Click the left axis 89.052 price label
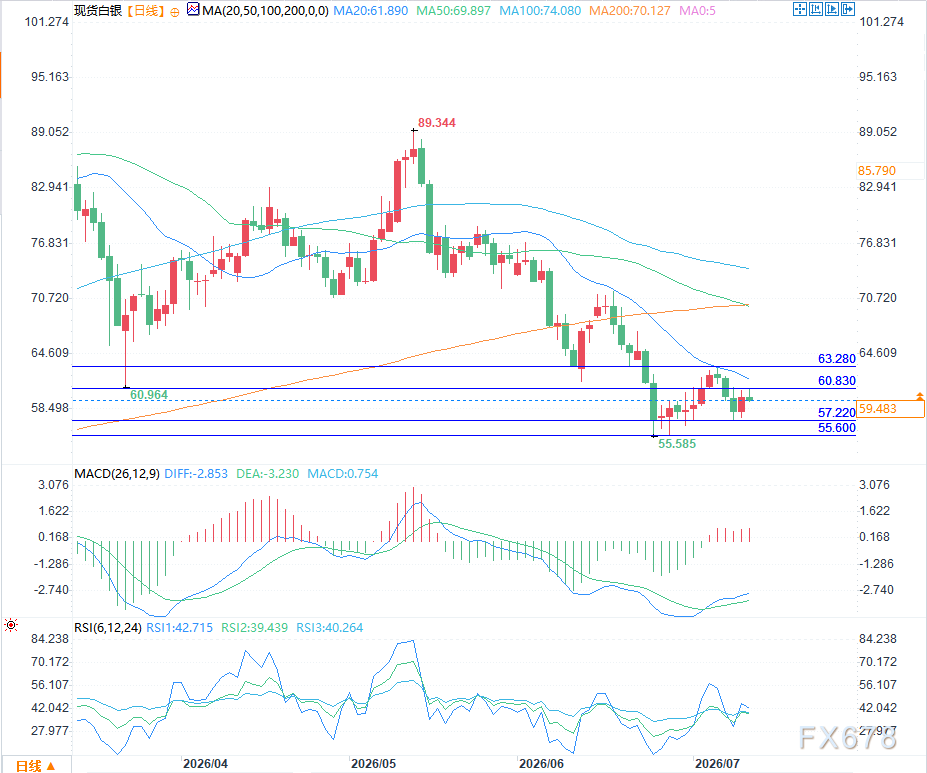 click(x=50, y=132)
